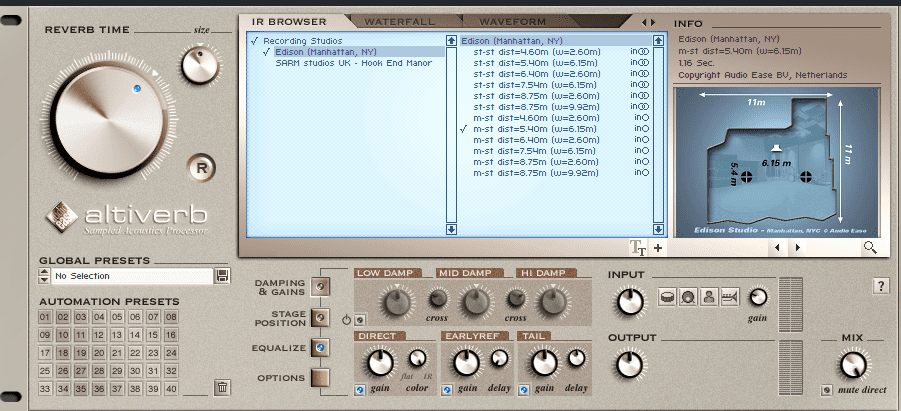
Task: Click the Hi Damp knob
Action: tap(553, 302)
